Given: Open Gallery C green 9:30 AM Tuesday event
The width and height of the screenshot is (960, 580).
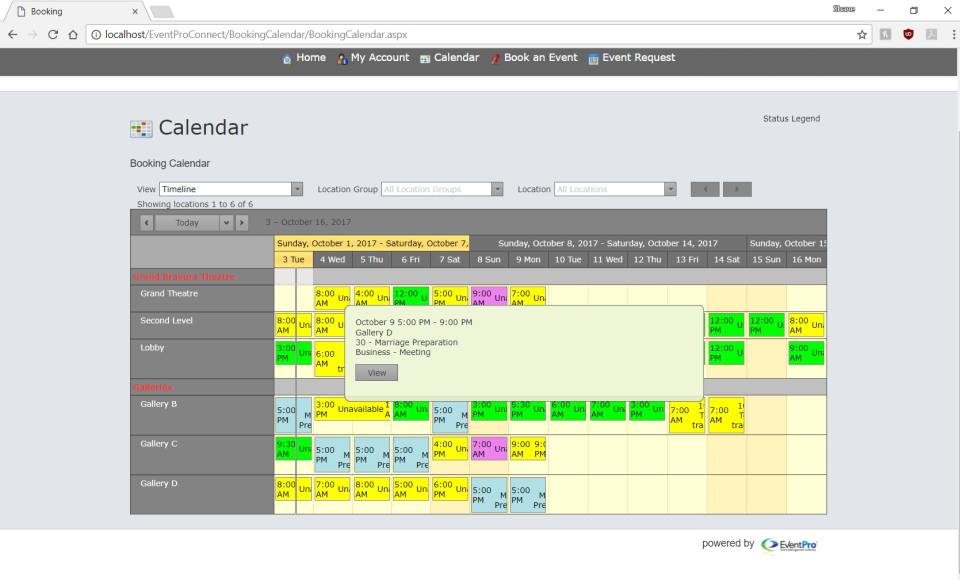Looking at the screenshot, I should click(293, 448).
